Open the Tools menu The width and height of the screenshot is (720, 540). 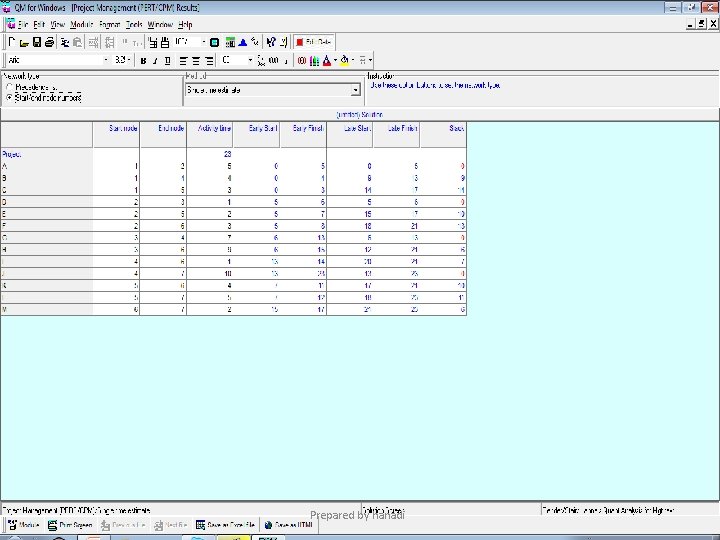tap(134, 24)
